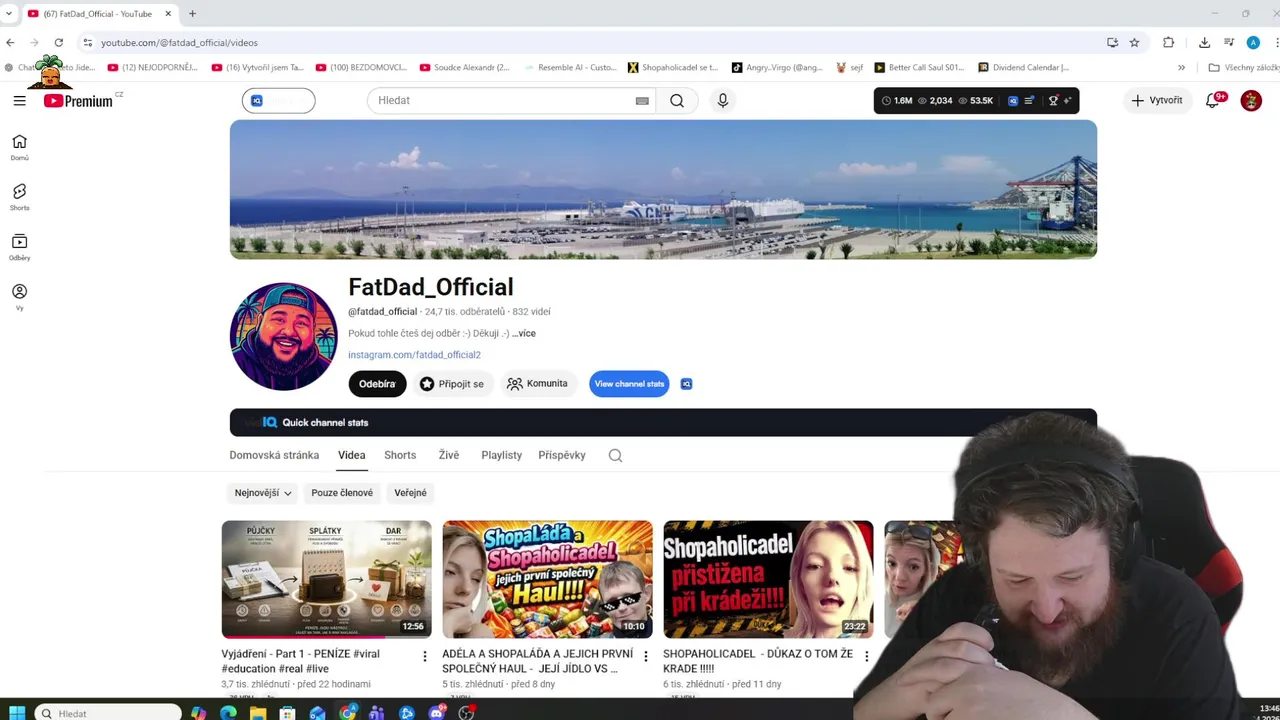Click the vidIQ pill beside the logo
Viewport: 1280px width, 720px height.
click(278, 100)
